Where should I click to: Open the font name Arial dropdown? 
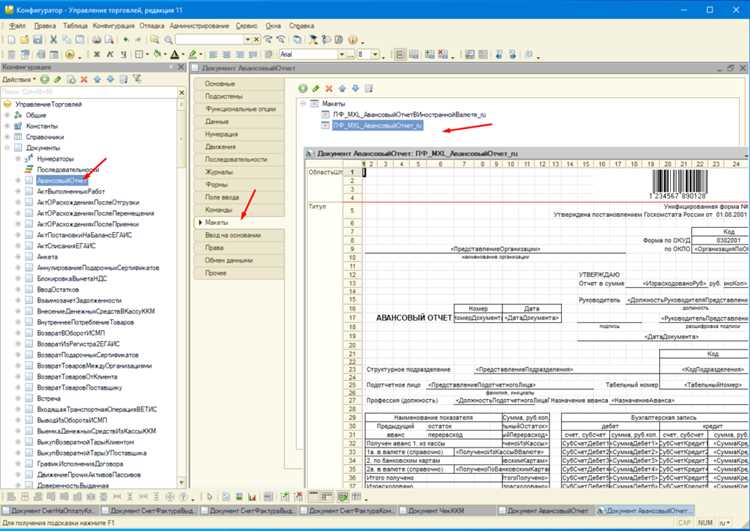[x=342, y=55]
